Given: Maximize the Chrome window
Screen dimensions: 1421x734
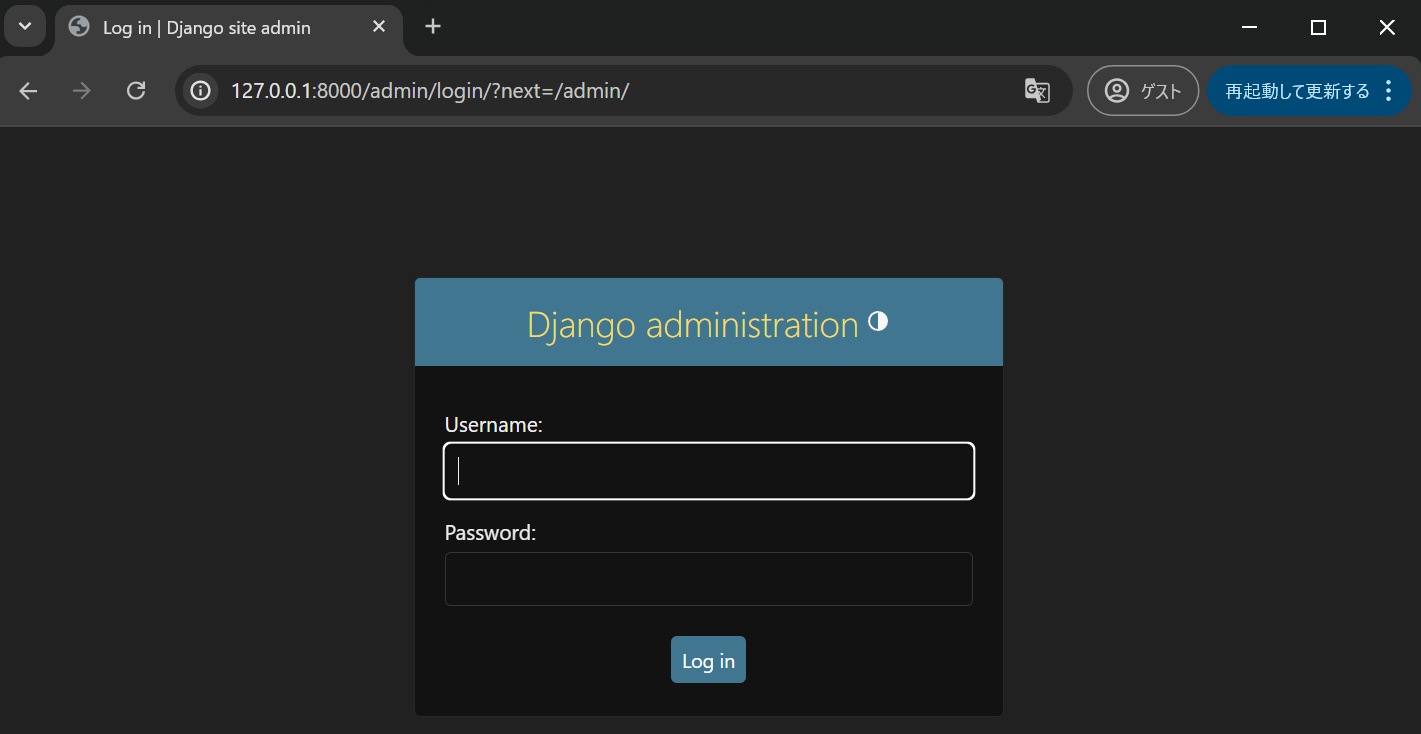Looking at the screenshot, I should coord(1318,28).
